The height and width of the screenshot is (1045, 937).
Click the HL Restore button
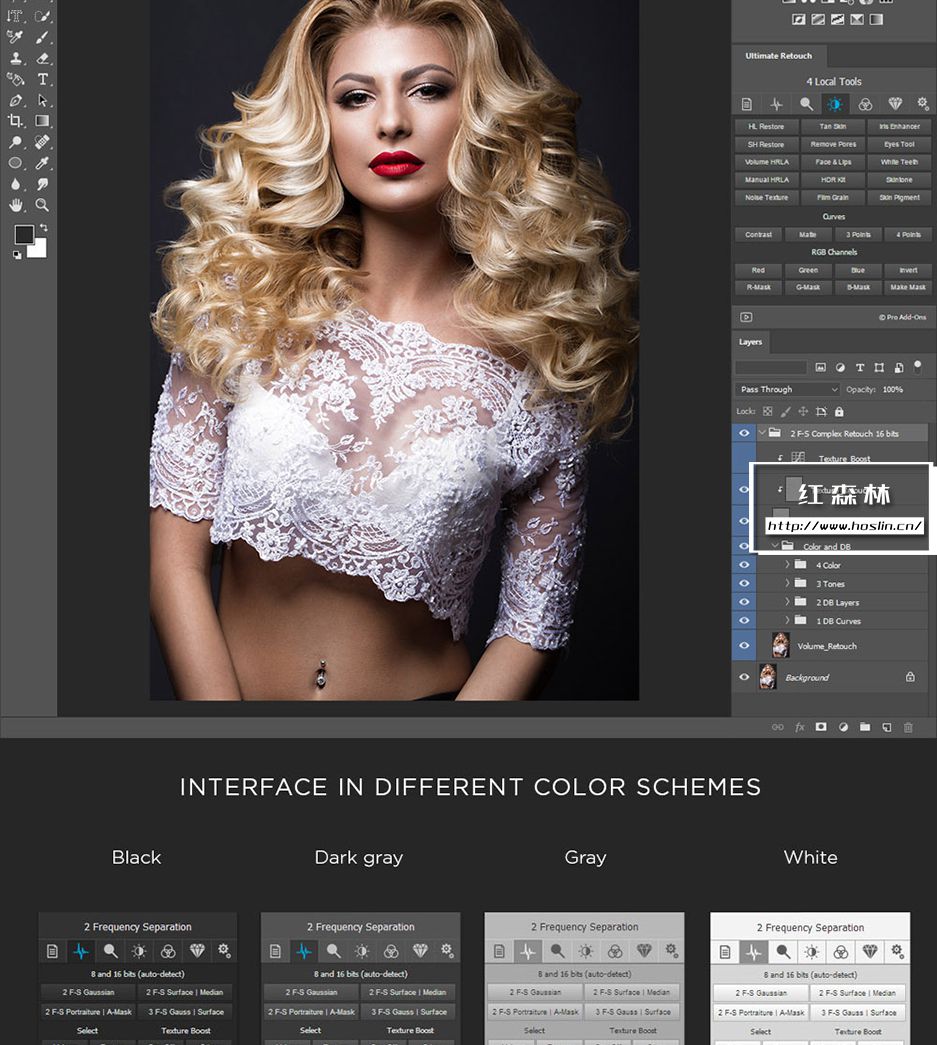(766, 126)
